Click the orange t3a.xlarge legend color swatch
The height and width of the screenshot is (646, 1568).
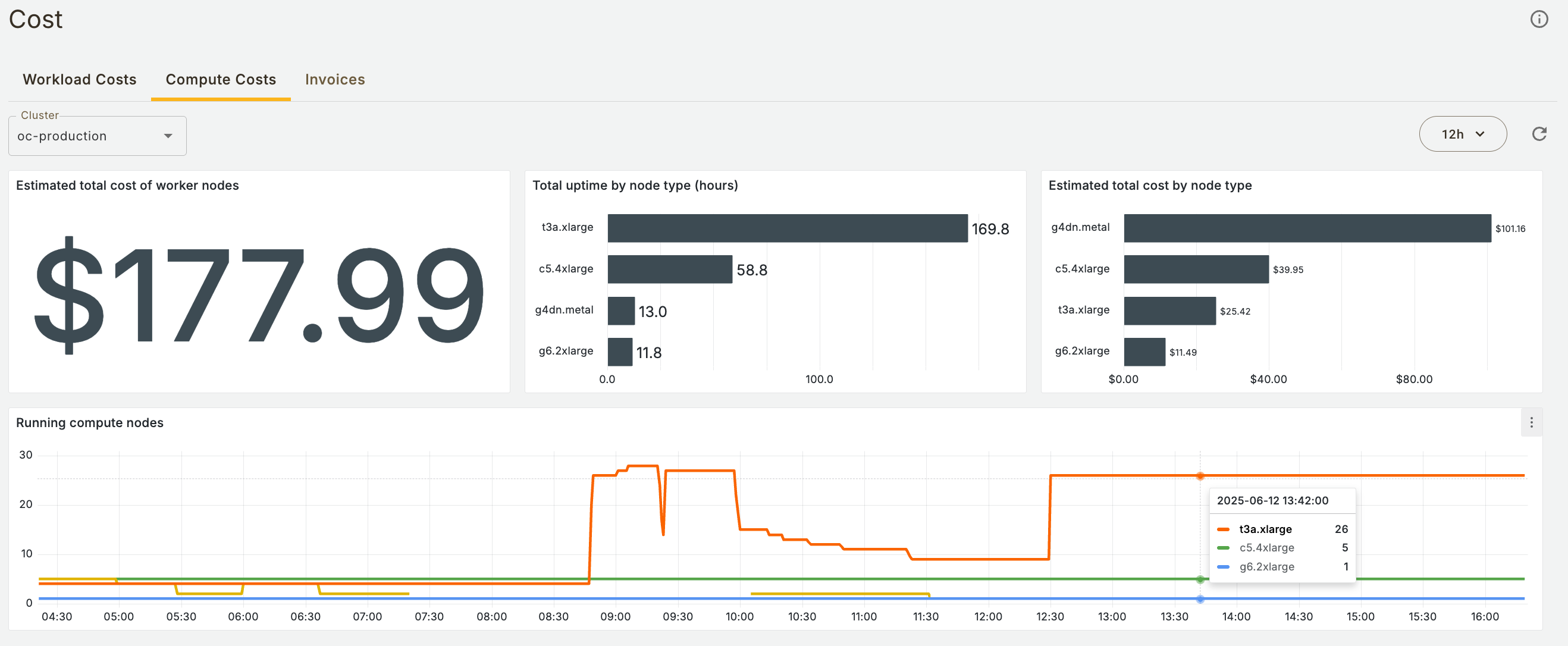[1223, 529]
